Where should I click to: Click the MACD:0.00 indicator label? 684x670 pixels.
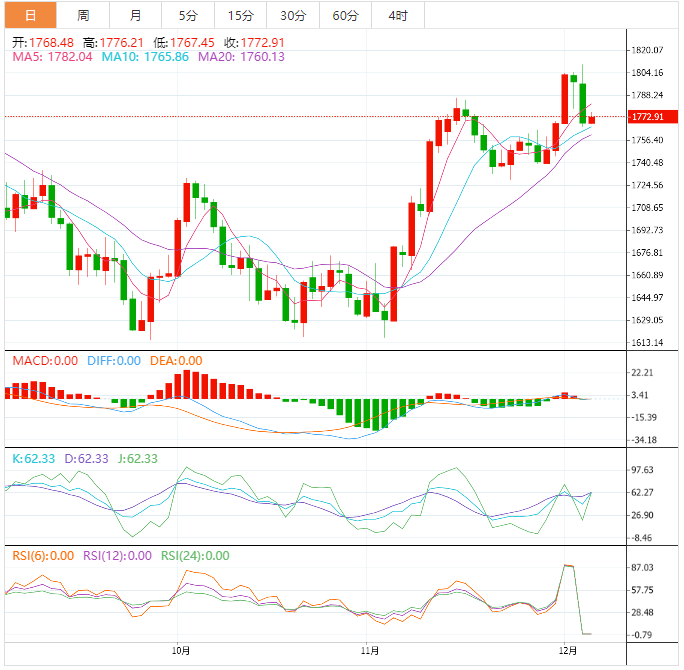[44, 361]
